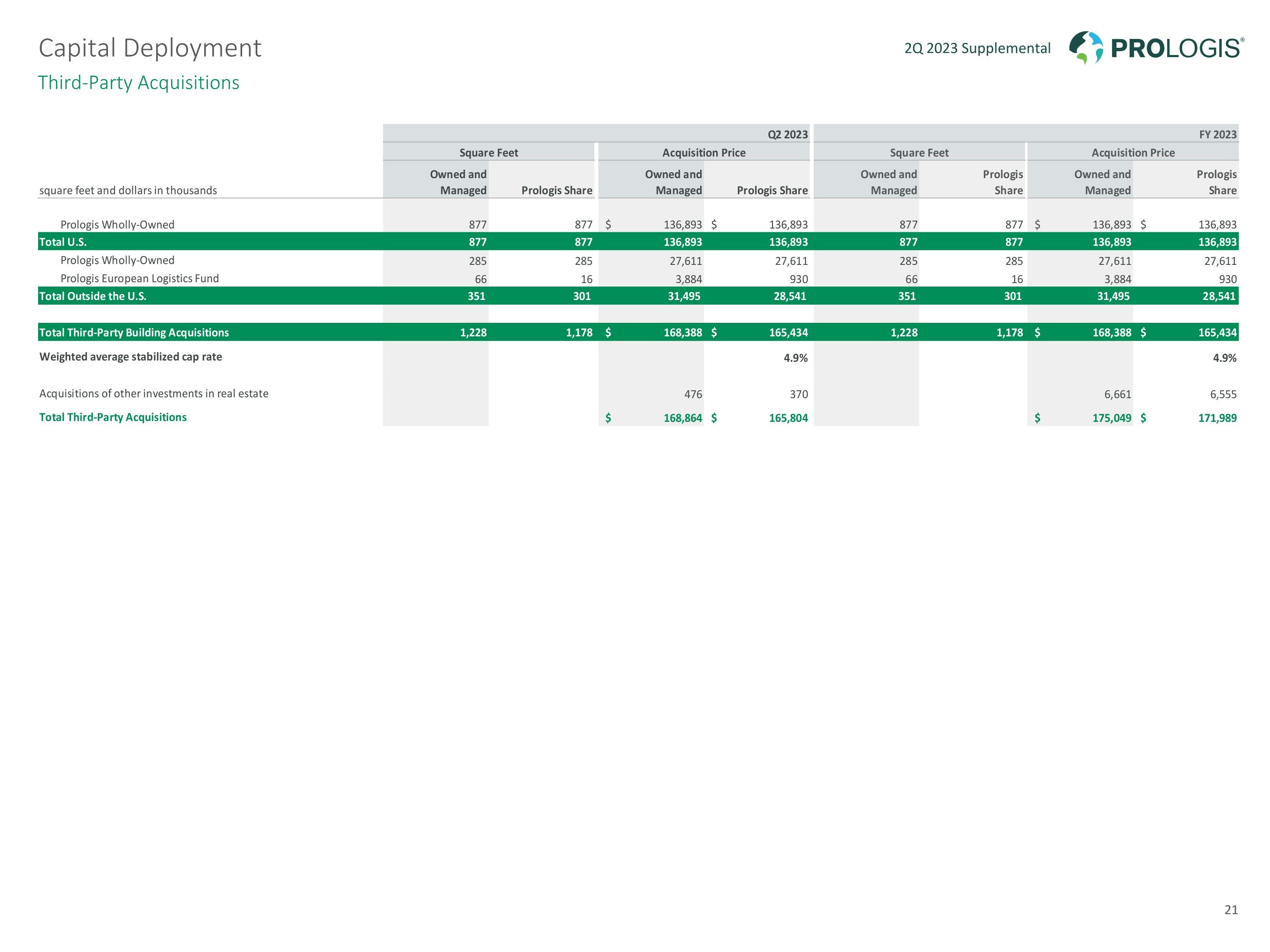Click the Q2 2023 Square Feet subheader
1270x952 pixels.
[x=489, y=153]
